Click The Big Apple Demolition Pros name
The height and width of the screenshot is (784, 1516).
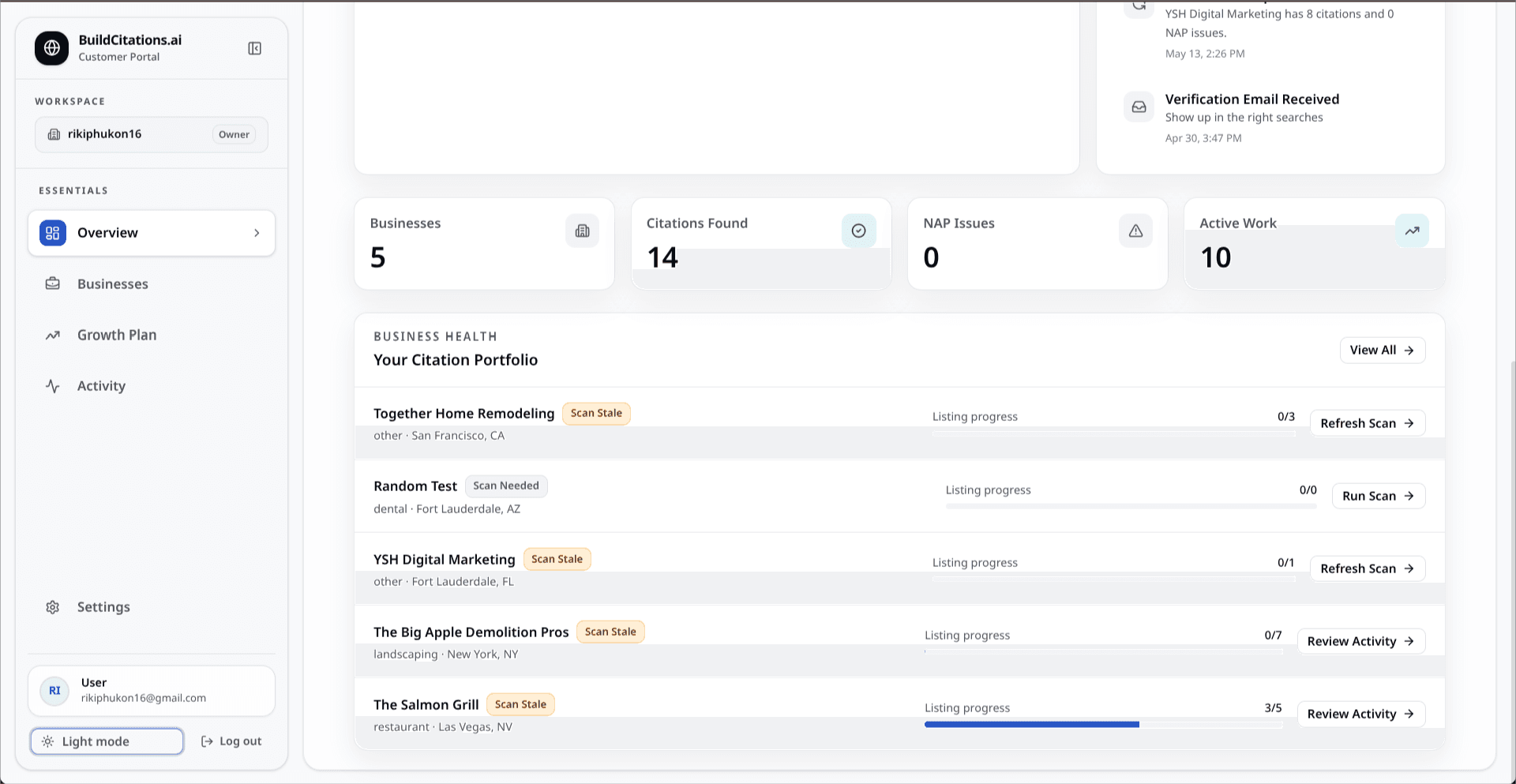coord(471,632)
